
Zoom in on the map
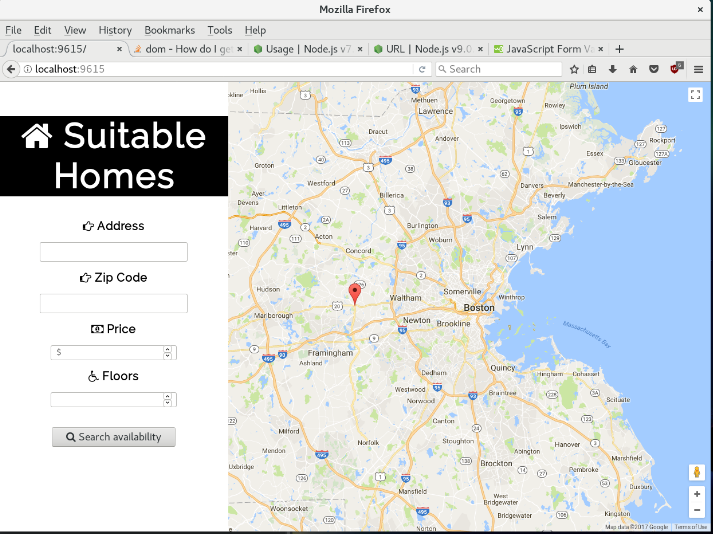coord(697,494)
